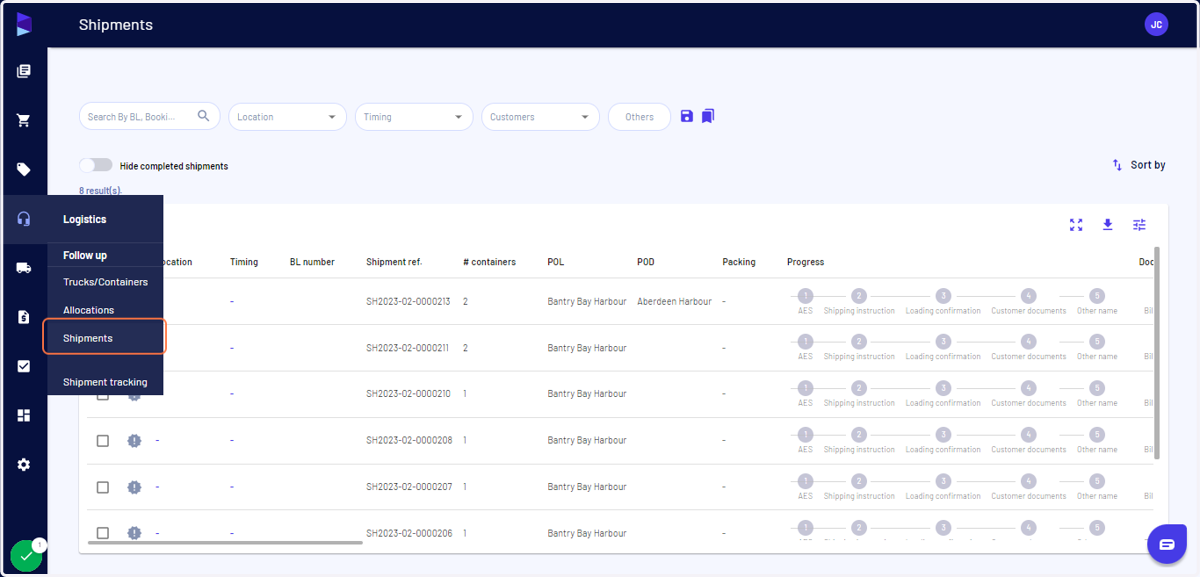Click alert badge in row SH2023-02-0000207
Viewport: 1200px width, 577px height.
pyautogui.click(x=134, y=487)
